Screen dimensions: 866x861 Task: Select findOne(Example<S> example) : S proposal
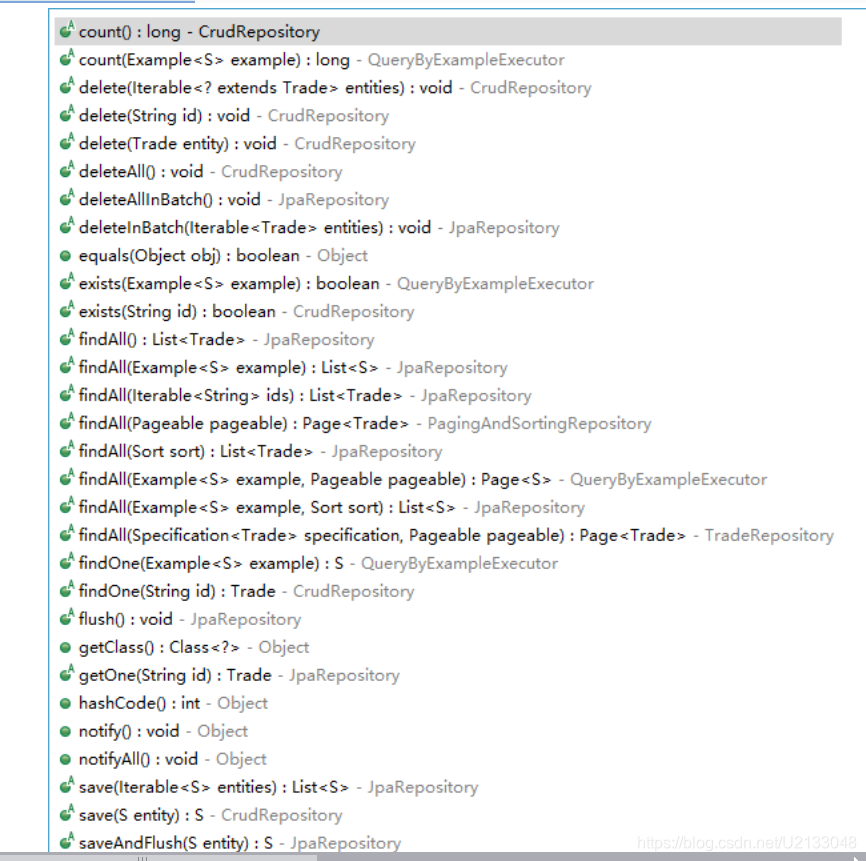coord(448,563)
